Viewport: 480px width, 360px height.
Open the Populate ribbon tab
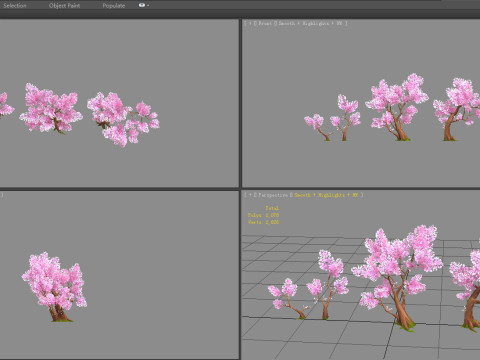114,6
